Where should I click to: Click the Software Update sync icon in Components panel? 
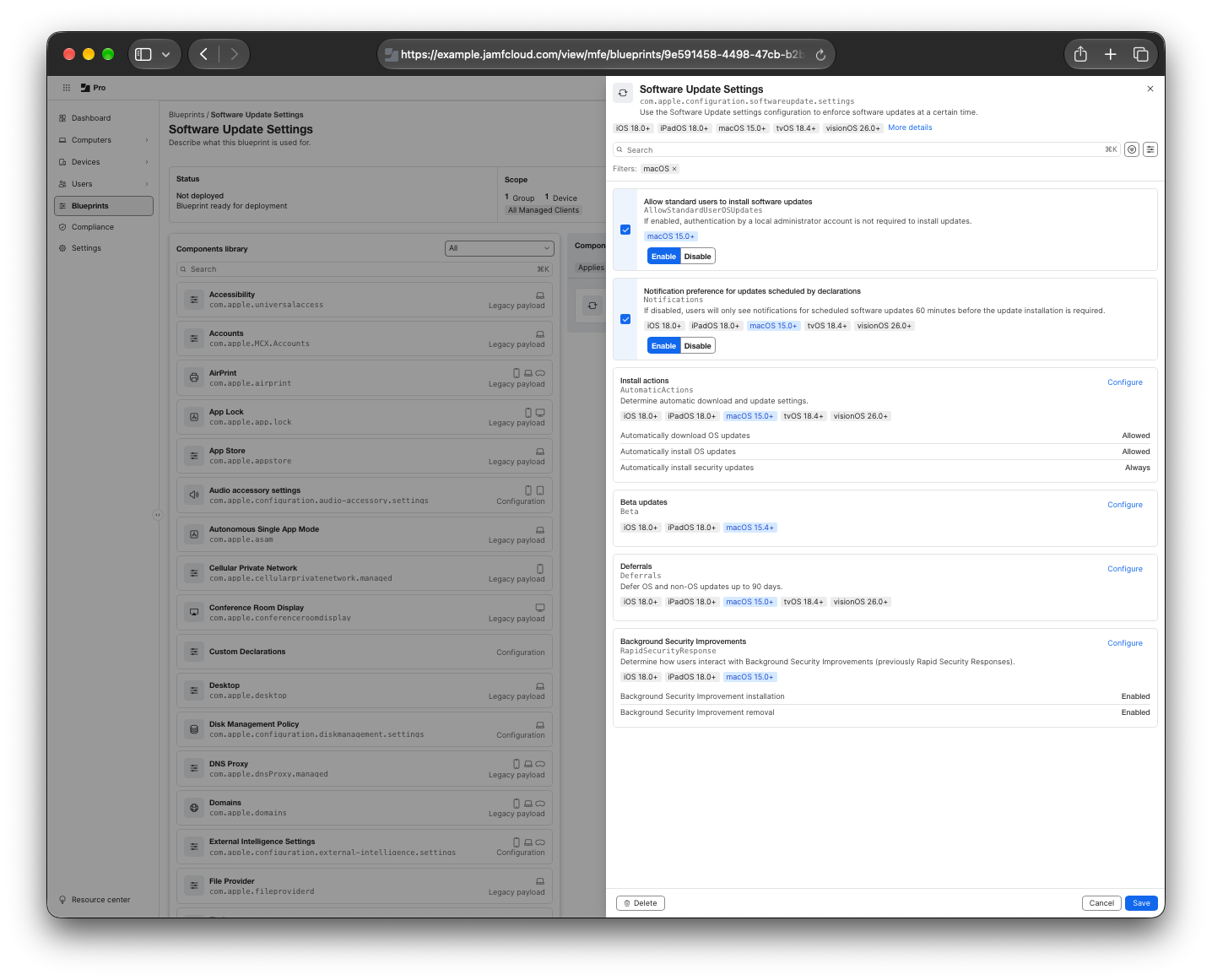592,306
